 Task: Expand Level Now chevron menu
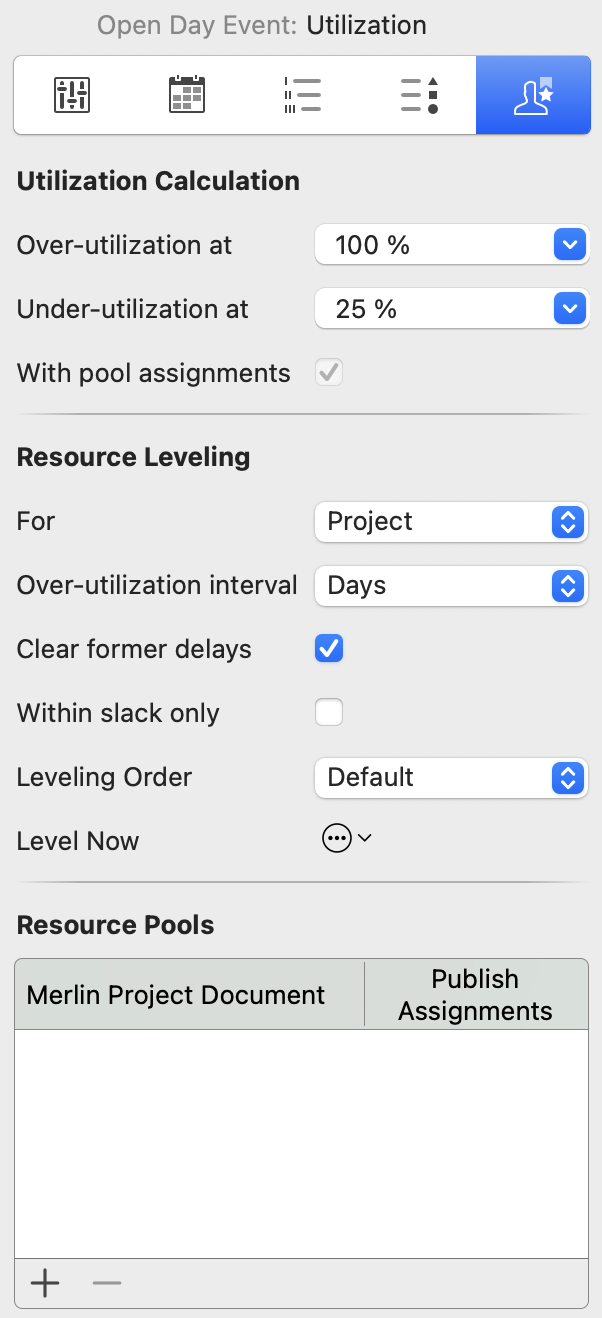(x=364, y=839)
